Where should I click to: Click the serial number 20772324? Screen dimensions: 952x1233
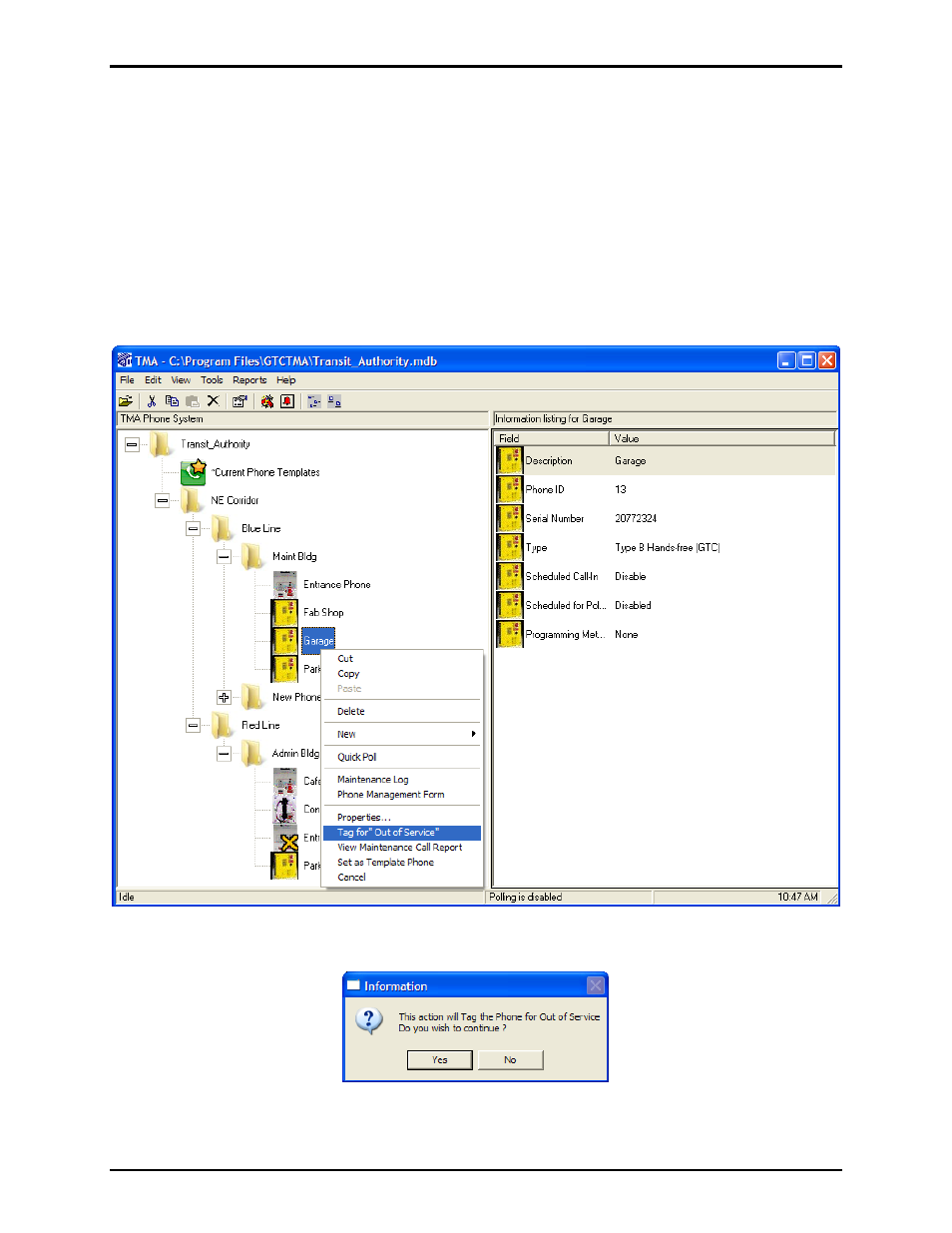tap(636, 519)
